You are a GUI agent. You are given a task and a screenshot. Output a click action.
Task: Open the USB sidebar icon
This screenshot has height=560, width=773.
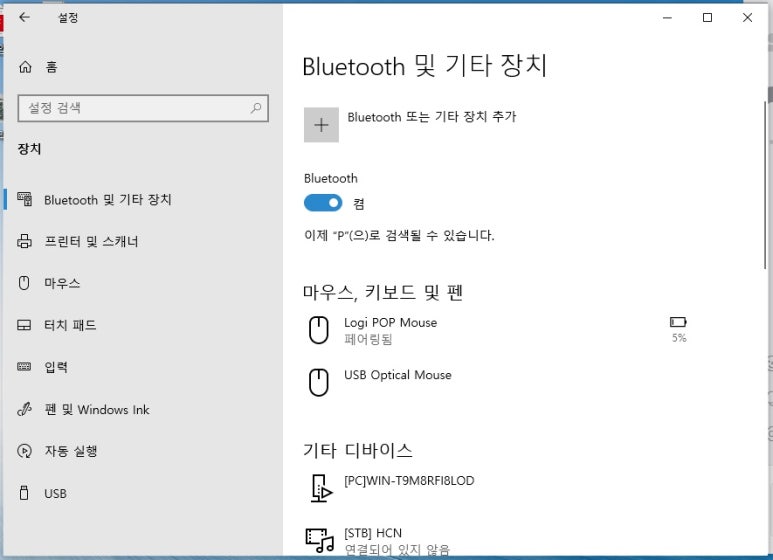click(x=24, y=493)
